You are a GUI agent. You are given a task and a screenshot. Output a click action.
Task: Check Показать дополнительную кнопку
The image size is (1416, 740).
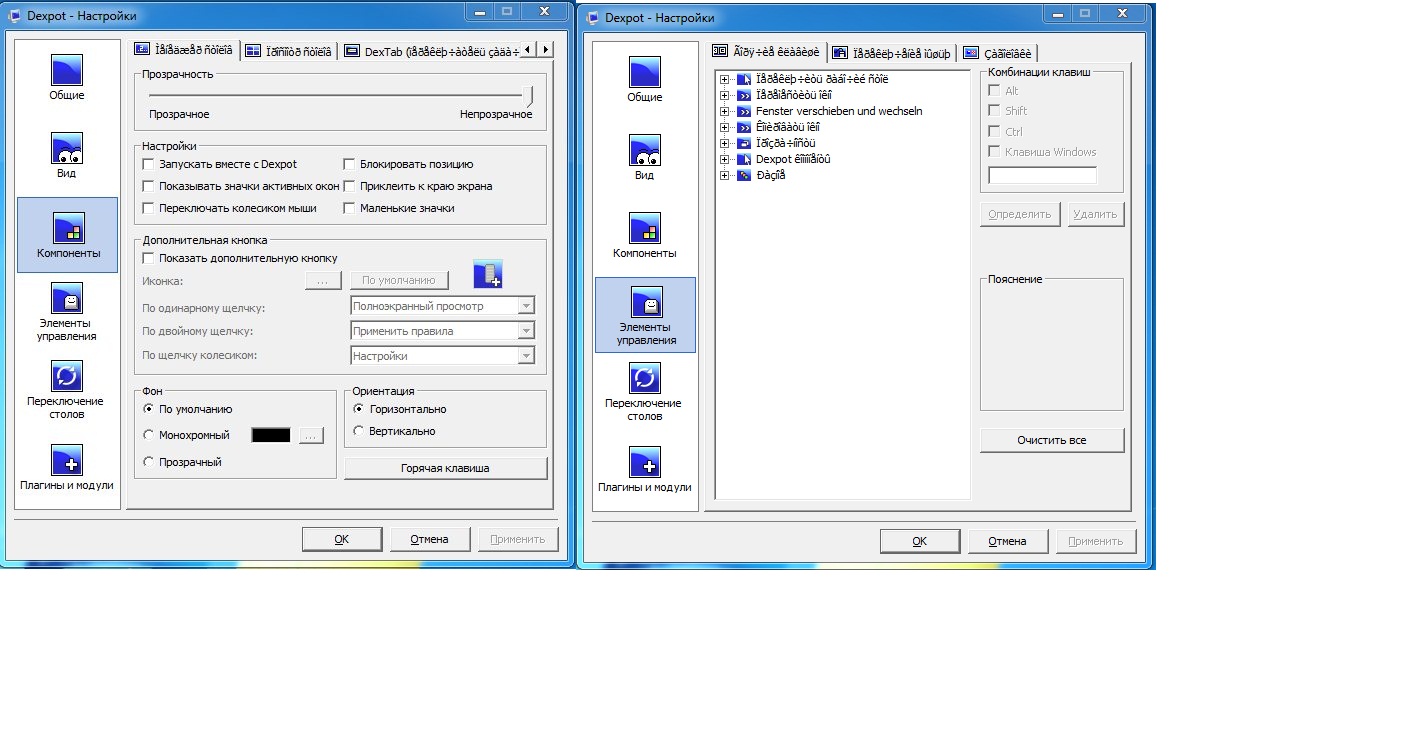click(x=148, y=258)
